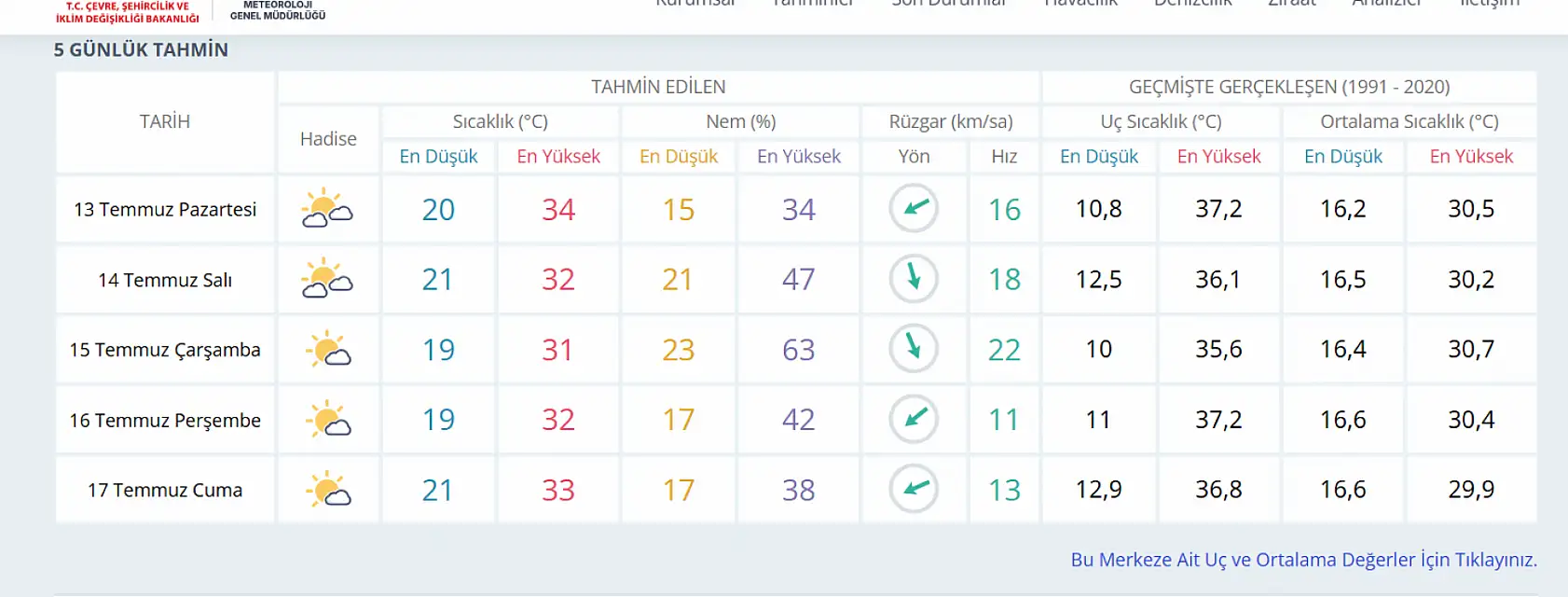The width and height of the screenshot is (1568, 597).
Task: Click the 17 Temmuz Cuma weather icon
Action: tap(328, 490)
